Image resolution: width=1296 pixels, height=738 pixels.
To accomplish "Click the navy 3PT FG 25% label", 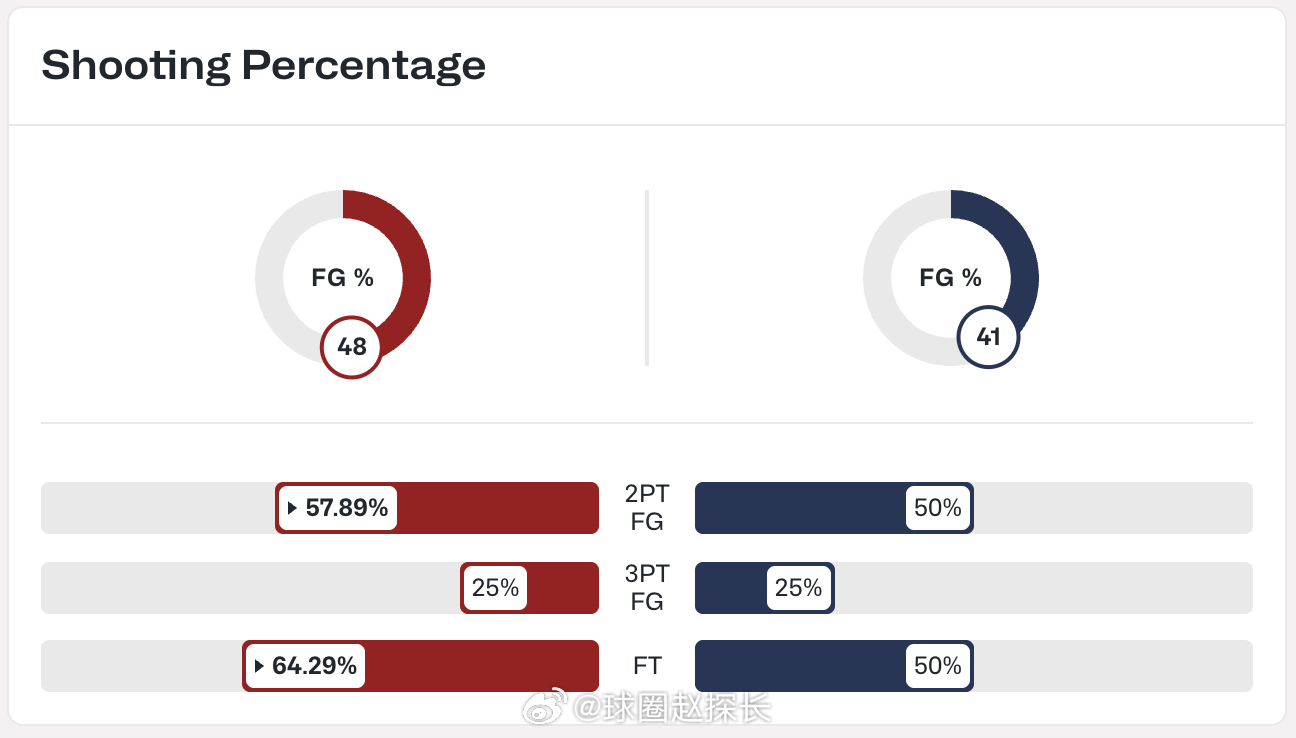I will 798,588.
